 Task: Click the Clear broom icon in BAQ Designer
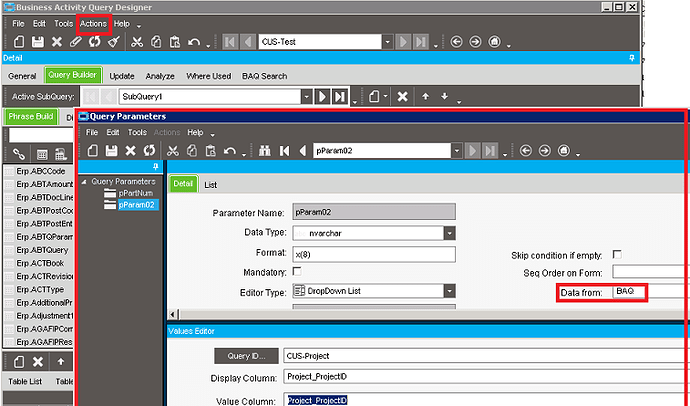click(114, 42)
